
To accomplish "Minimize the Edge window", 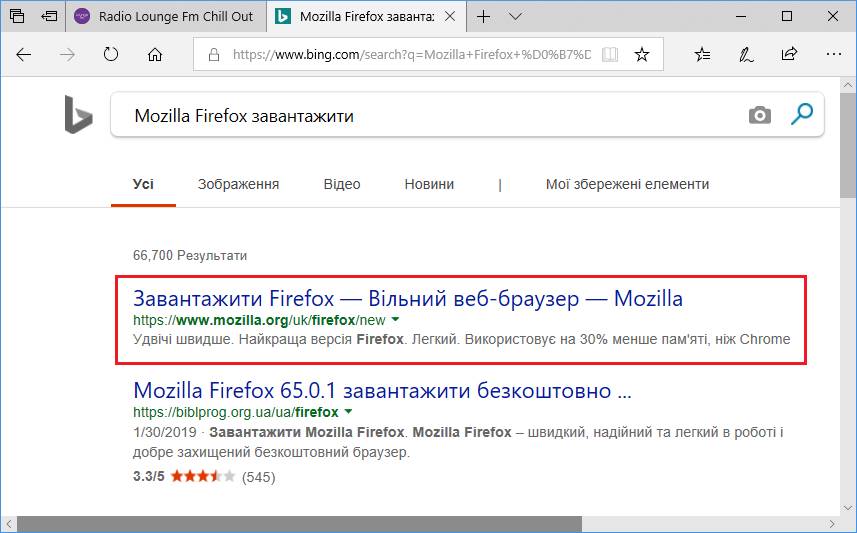I will click(741, 16).
